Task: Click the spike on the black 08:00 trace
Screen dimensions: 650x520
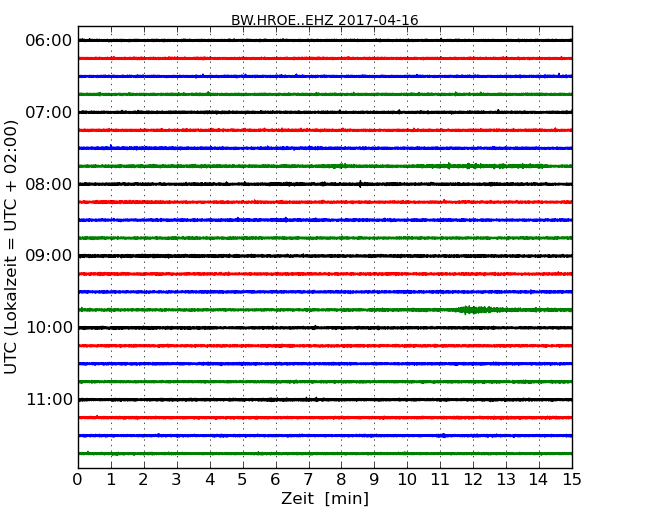Action: coord(360,184)
